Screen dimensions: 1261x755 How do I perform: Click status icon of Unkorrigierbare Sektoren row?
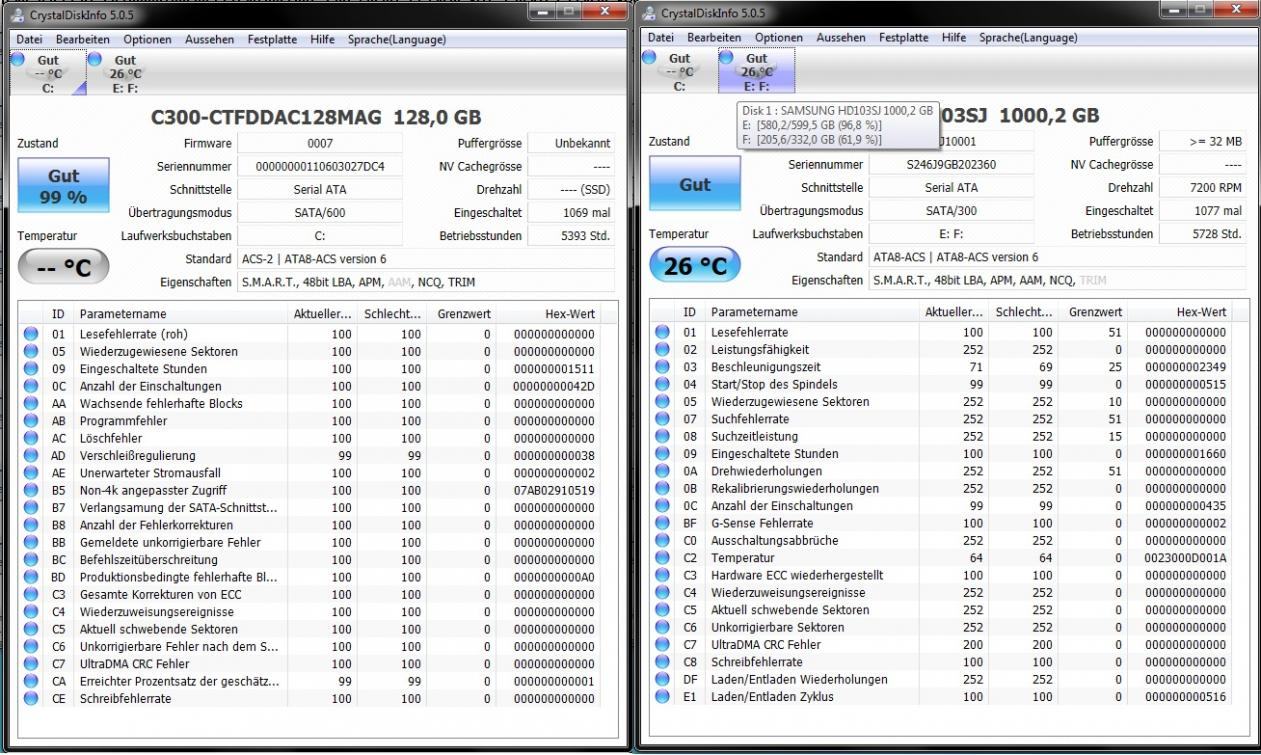(662, 627)
